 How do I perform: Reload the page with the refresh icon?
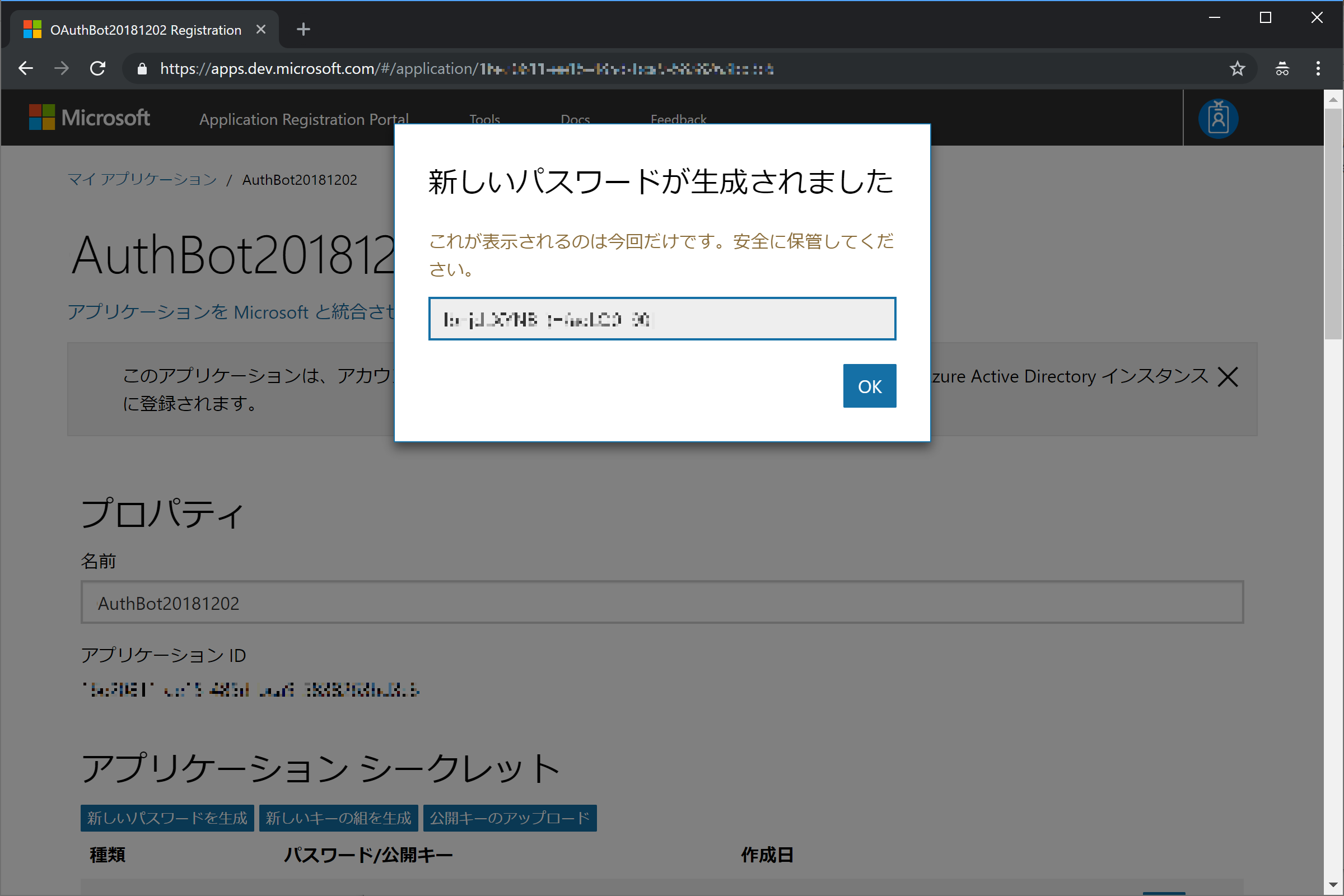pos(97,68)
